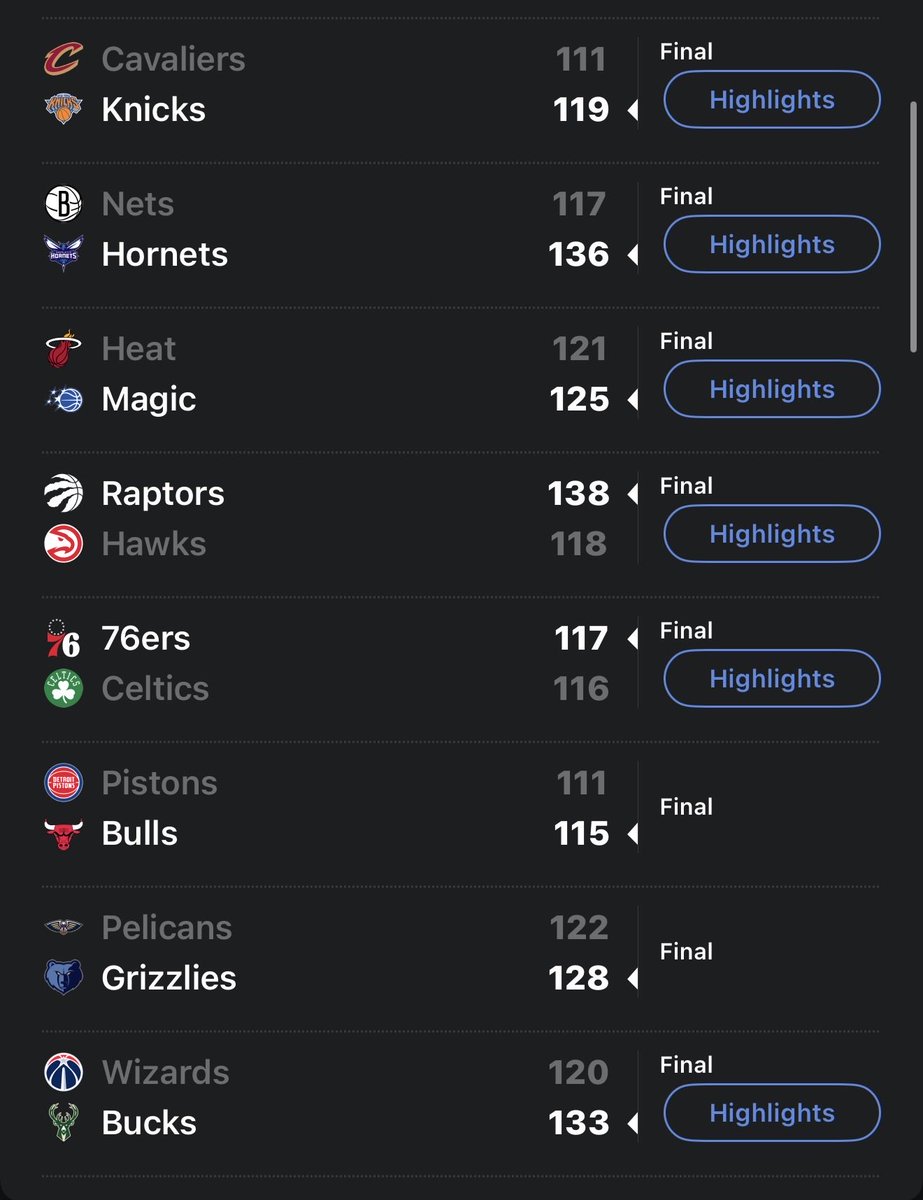Click the vertical scrollbar thumb

[913, 225]
